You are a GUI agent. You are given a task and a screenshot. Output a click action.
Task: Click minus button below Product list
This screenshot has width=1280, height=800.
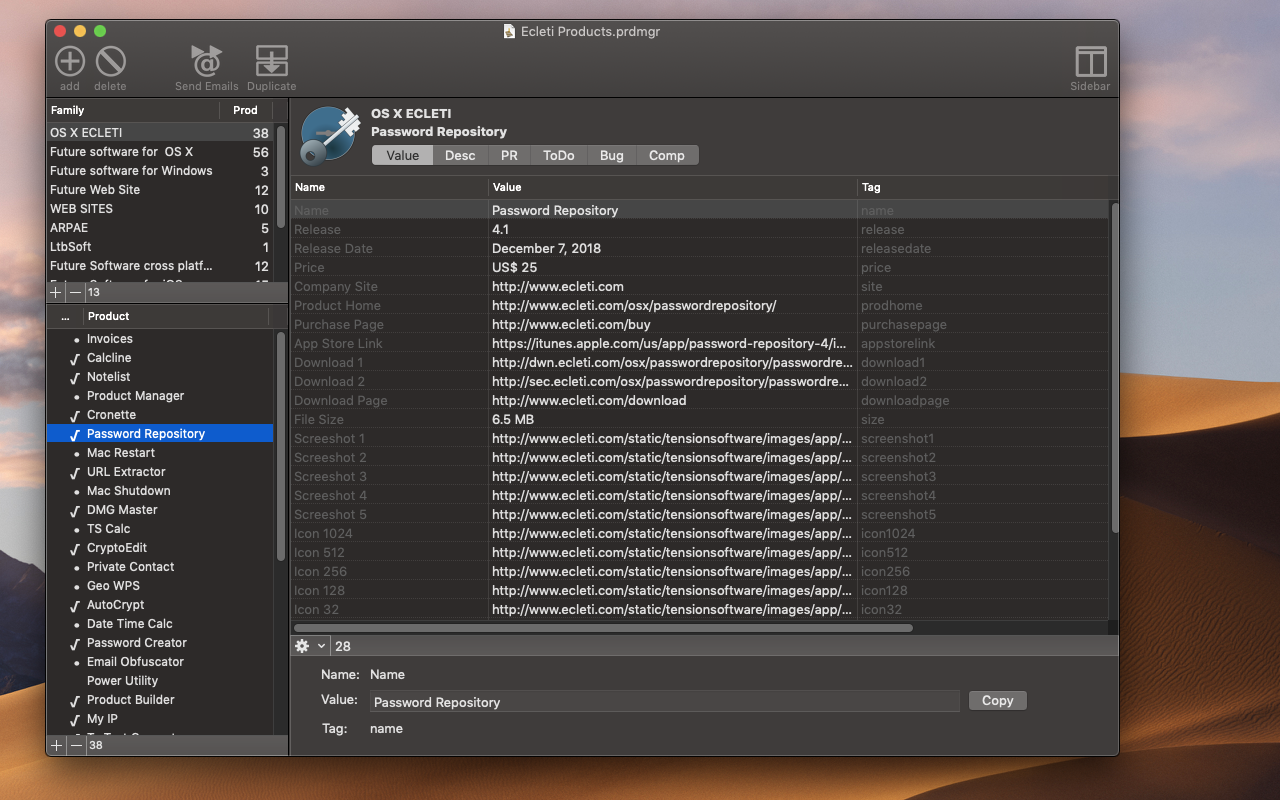[76, 745]
